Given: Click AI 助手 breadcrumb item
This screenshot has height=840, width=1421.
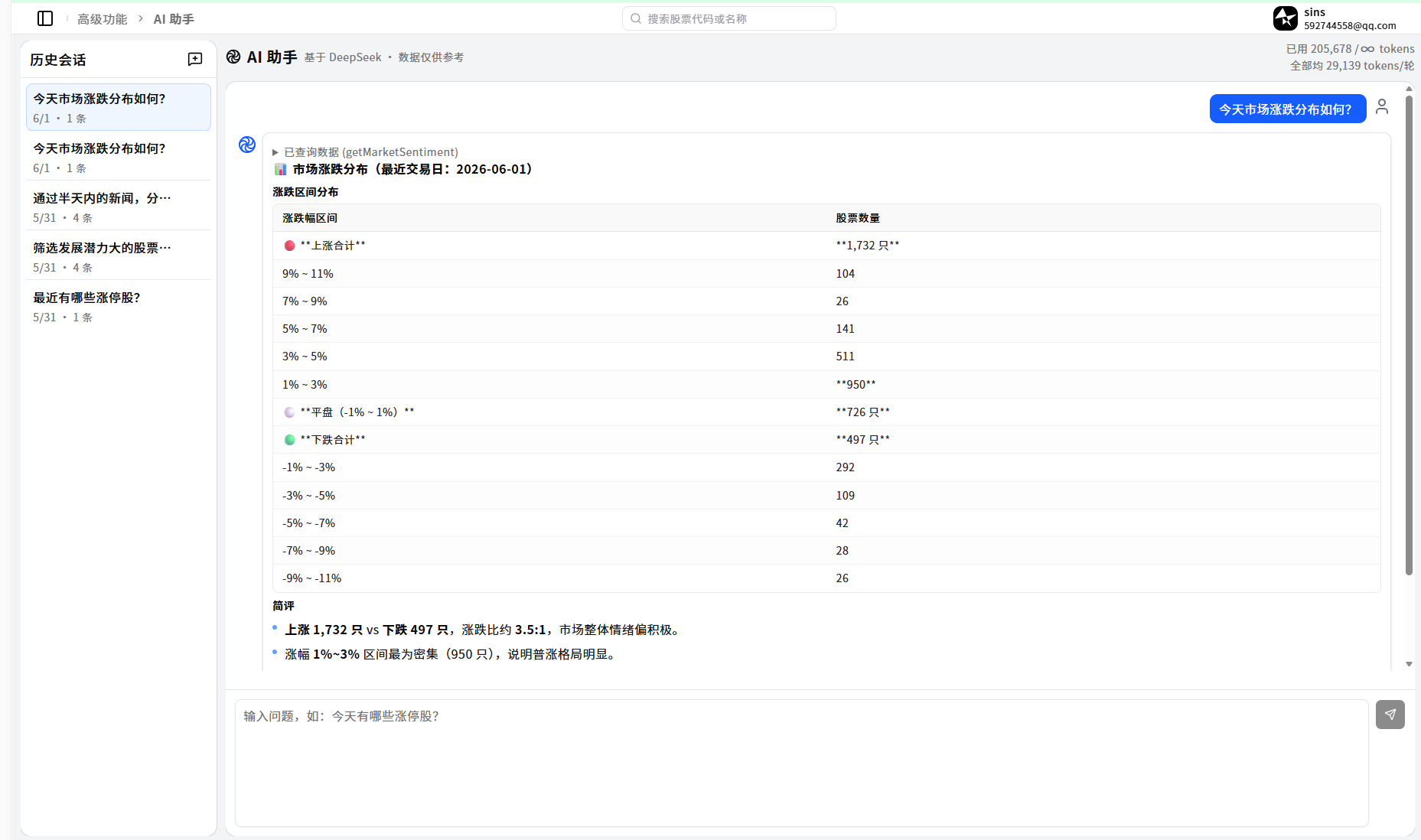Looking at the screenshot, I should [174, 19].
